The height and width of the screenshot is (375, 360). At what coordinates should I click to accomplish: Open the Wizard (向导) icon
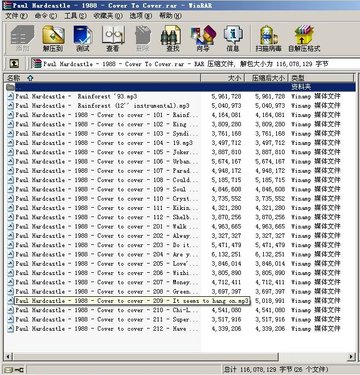(203, 38)
